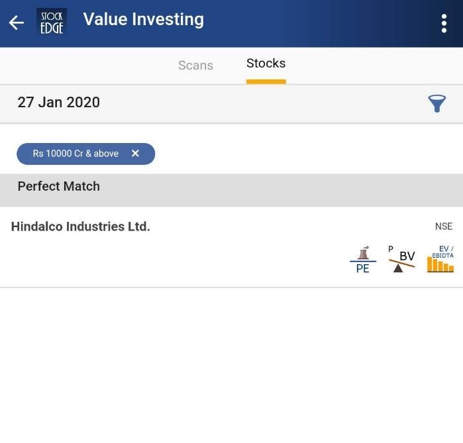Click the PE scan icon
Image resolution: width=463 pixels, height=443 pixels.
point(363,259)
